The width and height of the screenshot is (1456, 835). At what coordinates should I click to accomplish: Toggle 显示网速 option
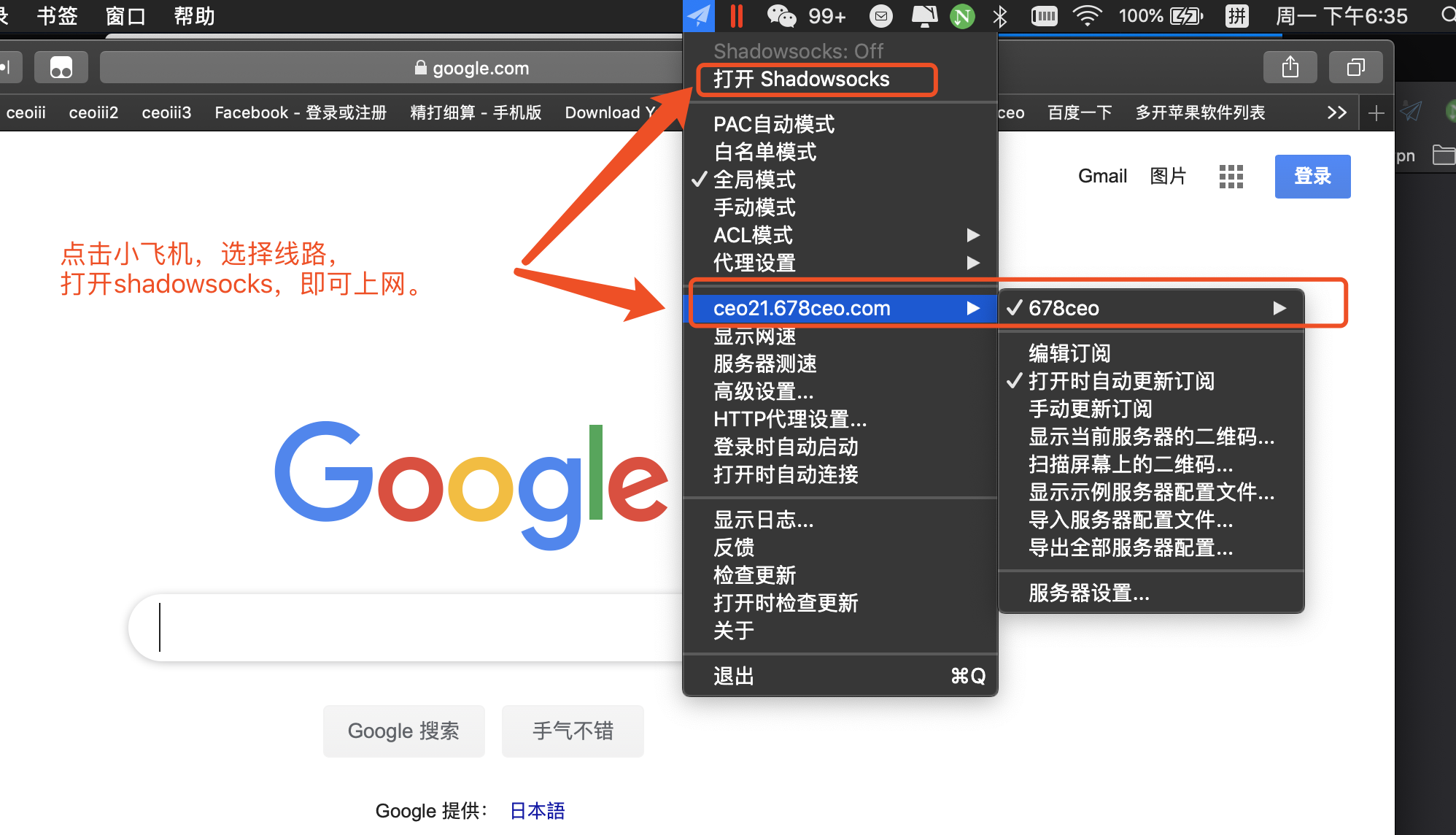tap(840, 336)
